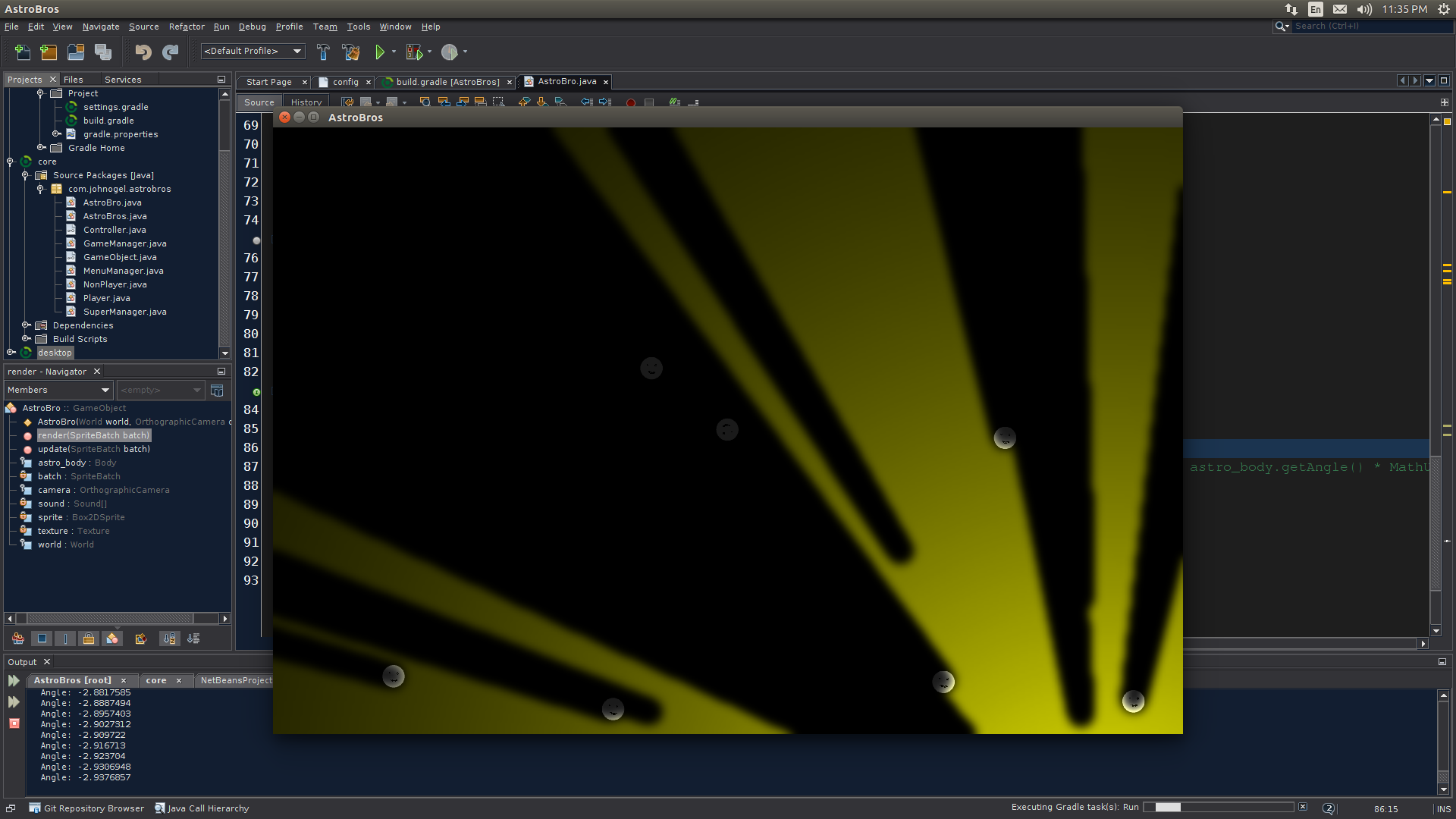Toggle Show Inherited Members in Navigator
Screen dimensions: 1456x819
pos(18,639)
